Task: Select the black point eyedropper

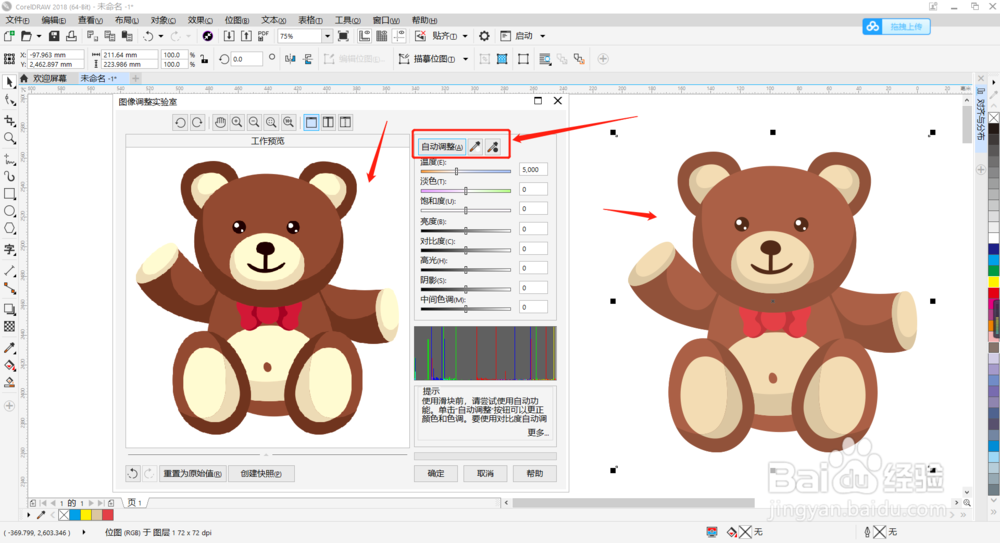Action: (x=492, y=147)
